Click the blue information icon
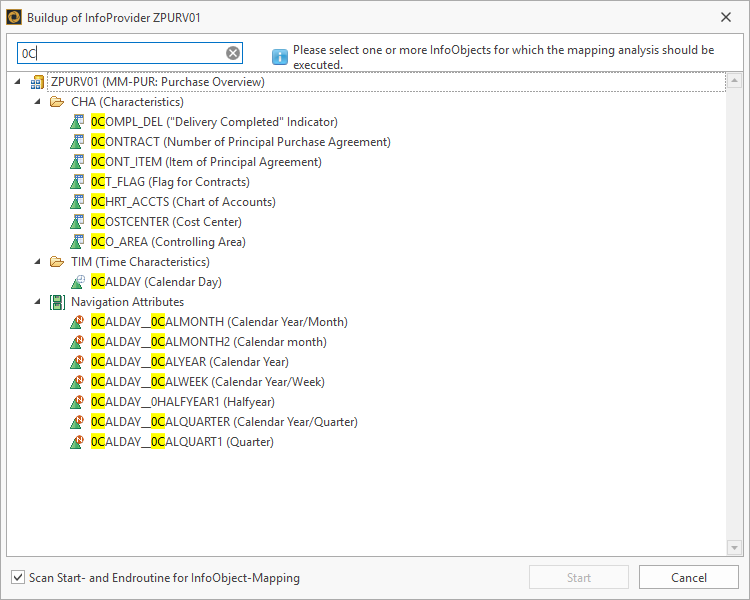Image resolution: width=750 pixels, height=600 pixels. pos(280,57)
